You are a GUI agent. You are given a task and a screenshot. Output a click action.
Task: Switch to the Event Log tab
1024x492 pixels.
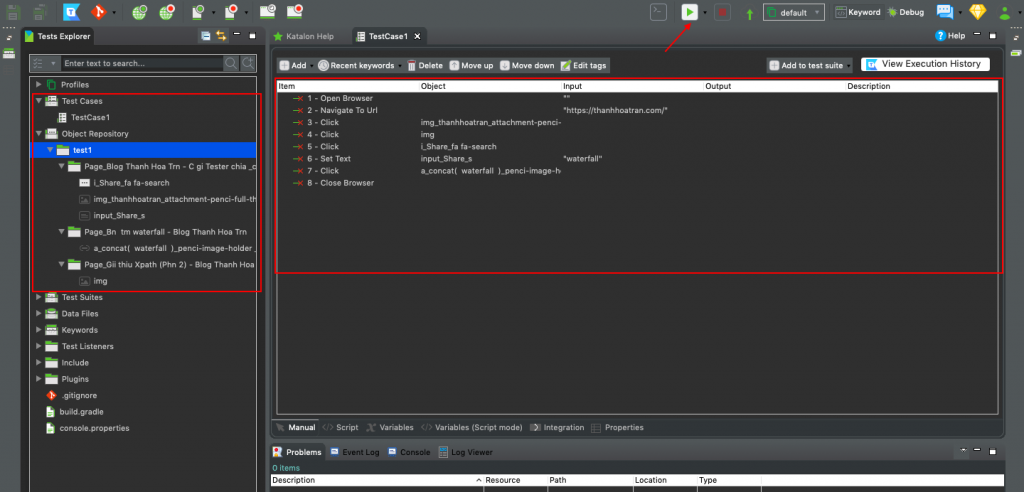355,452
